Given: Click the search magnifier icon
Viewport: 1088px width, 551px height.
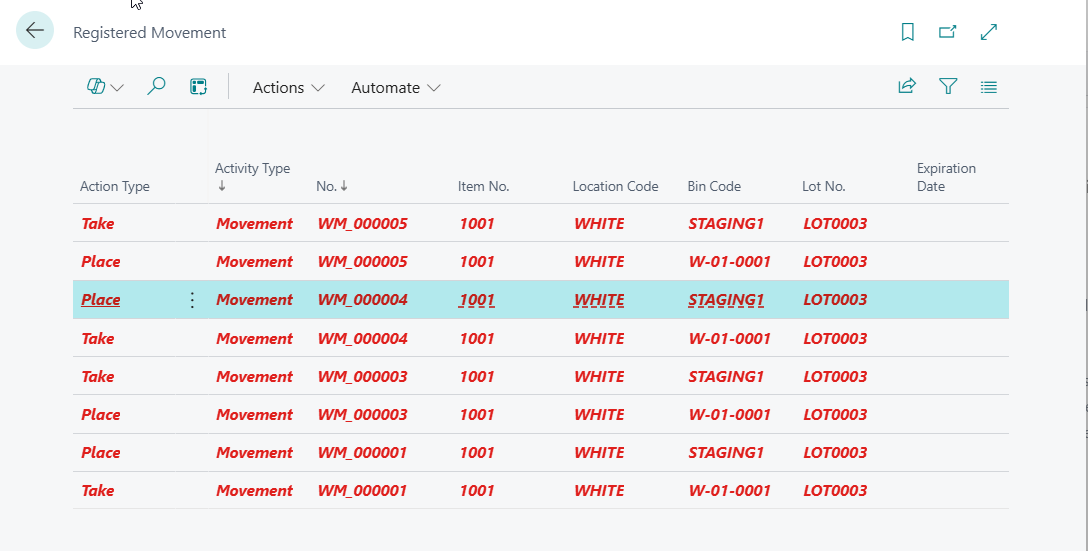Looking at the screenshot, I should pyautogui.click(x=156, y=87).
